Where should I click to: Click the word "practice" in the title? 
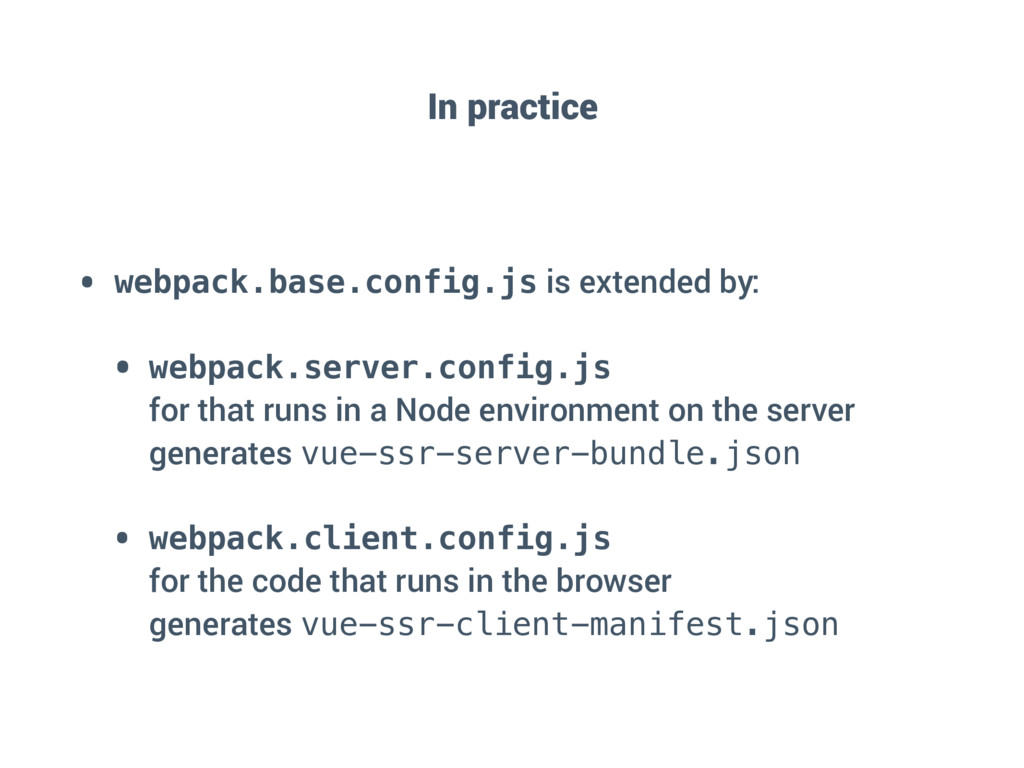point(532,108)
